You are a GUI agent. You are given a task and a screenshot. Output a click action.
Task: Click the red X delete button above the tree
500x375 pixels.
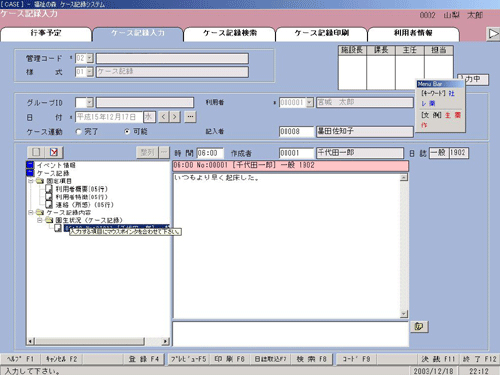pos(54,152)
